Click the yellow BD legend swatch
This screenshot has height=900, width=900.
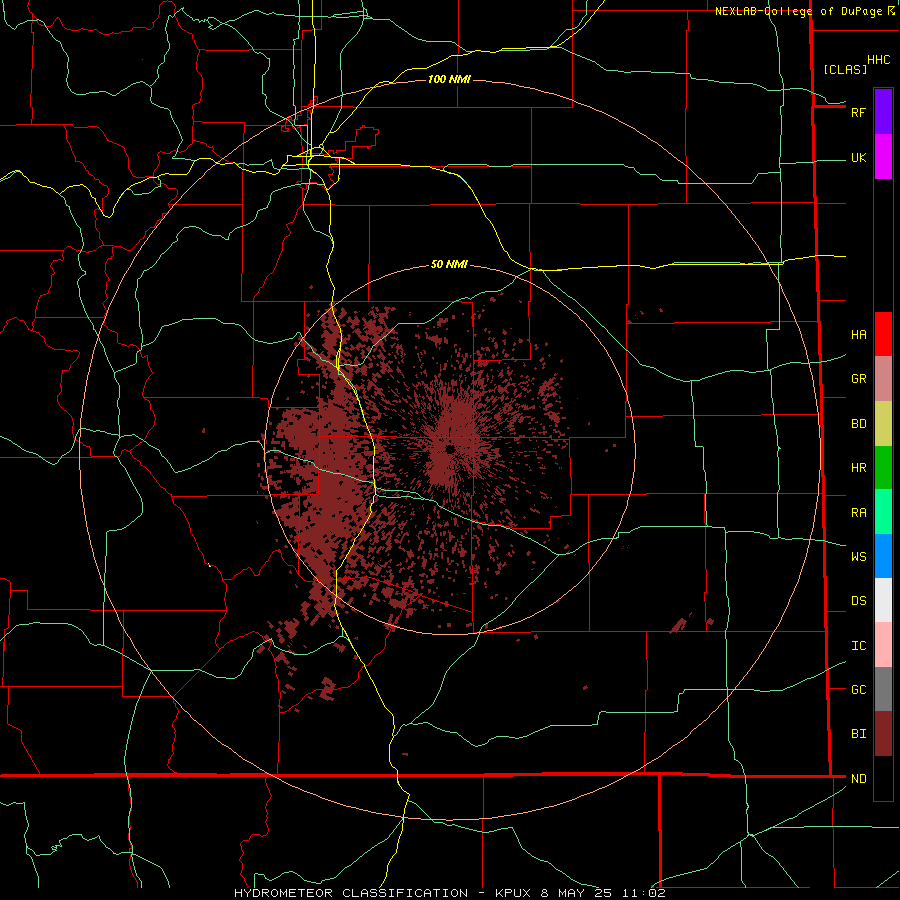tap(883, 424)
